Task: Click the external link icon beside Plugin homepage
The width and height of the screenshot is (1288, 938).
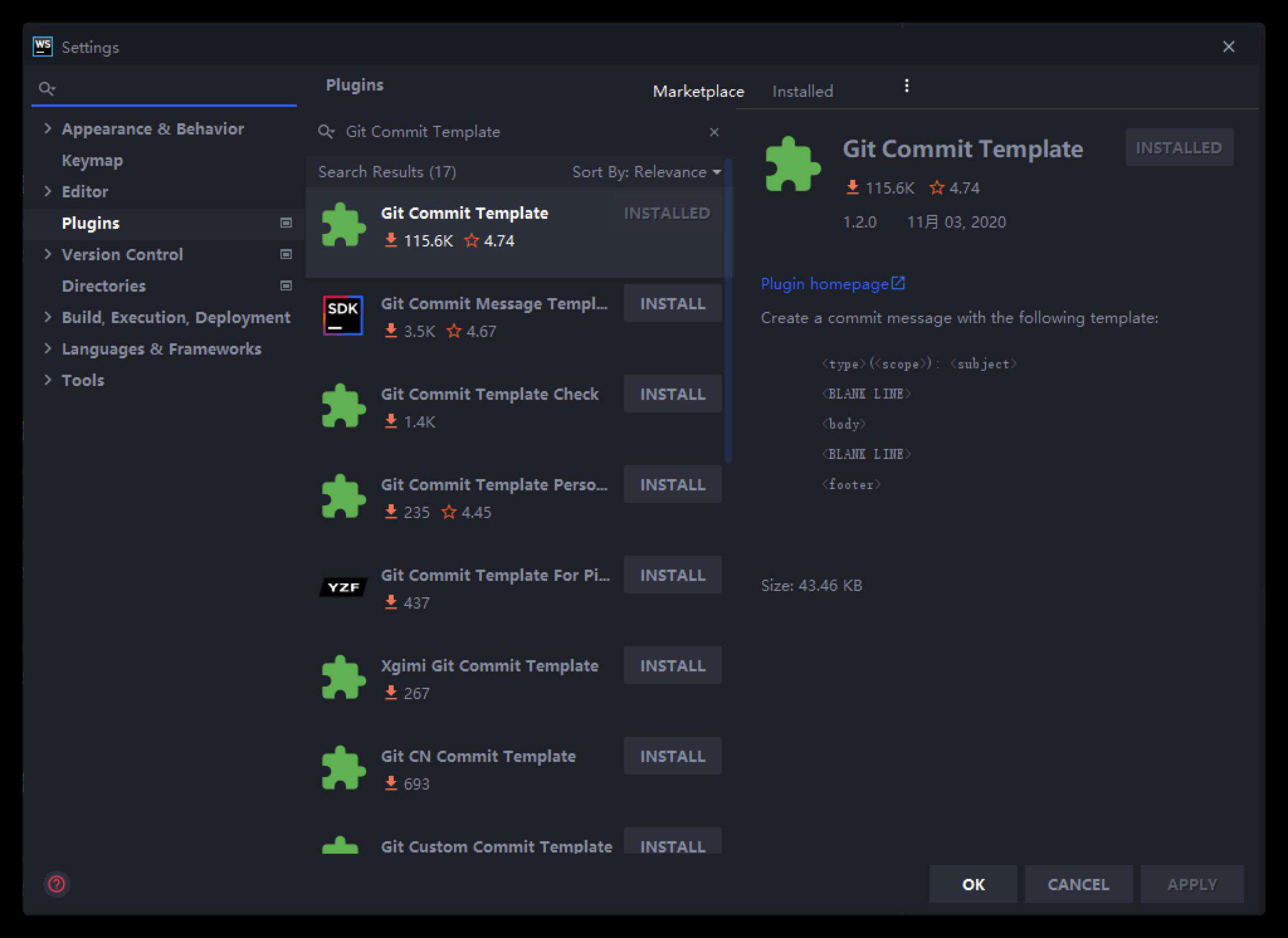Action: point(898,283)
